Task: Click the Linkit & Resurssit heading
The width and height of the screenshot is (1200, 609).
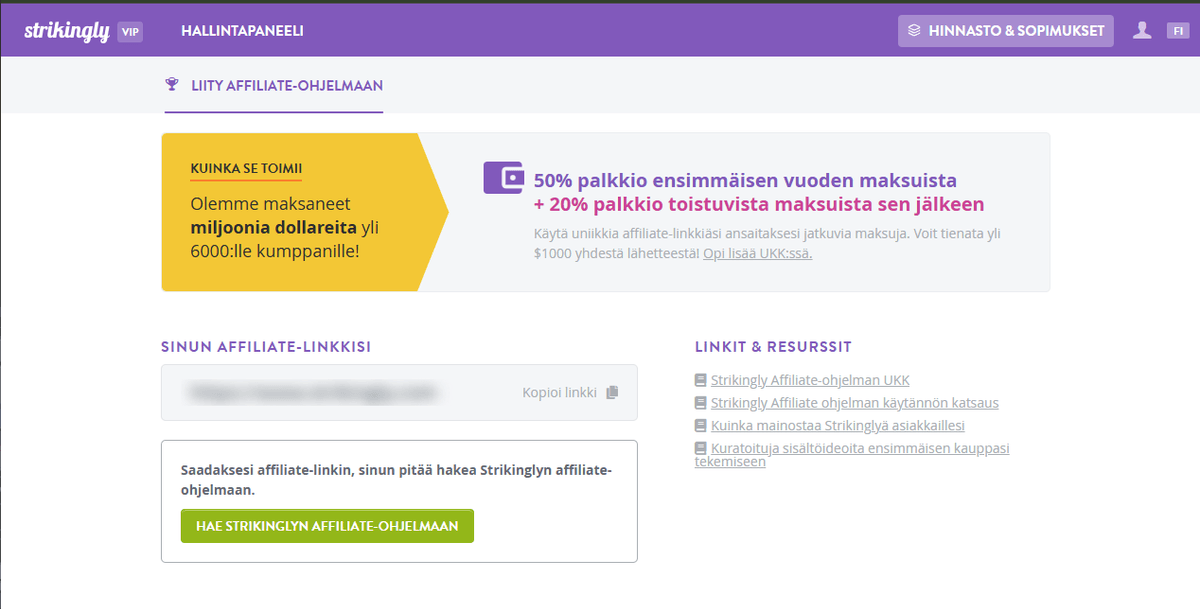Action: pyautogui.click(x=773, y=347)
